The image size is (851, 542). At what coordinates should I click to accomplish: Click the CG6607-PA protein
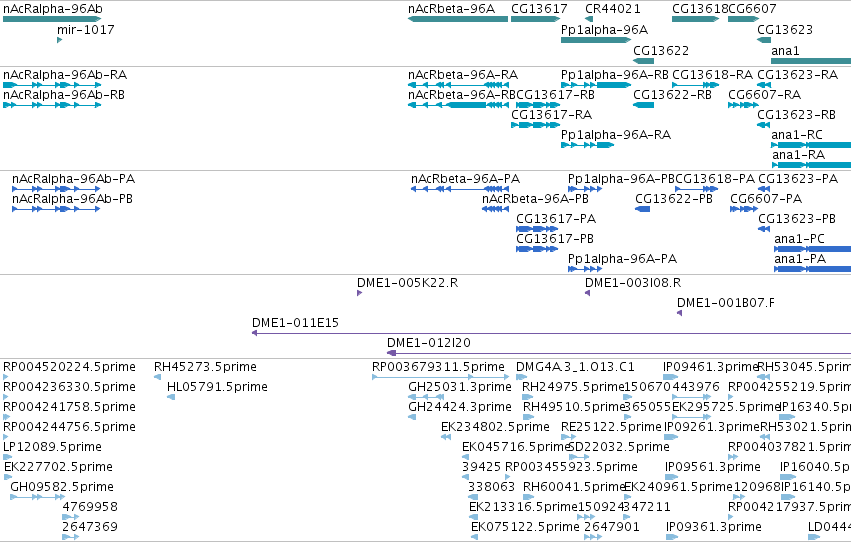coord(744,209)
